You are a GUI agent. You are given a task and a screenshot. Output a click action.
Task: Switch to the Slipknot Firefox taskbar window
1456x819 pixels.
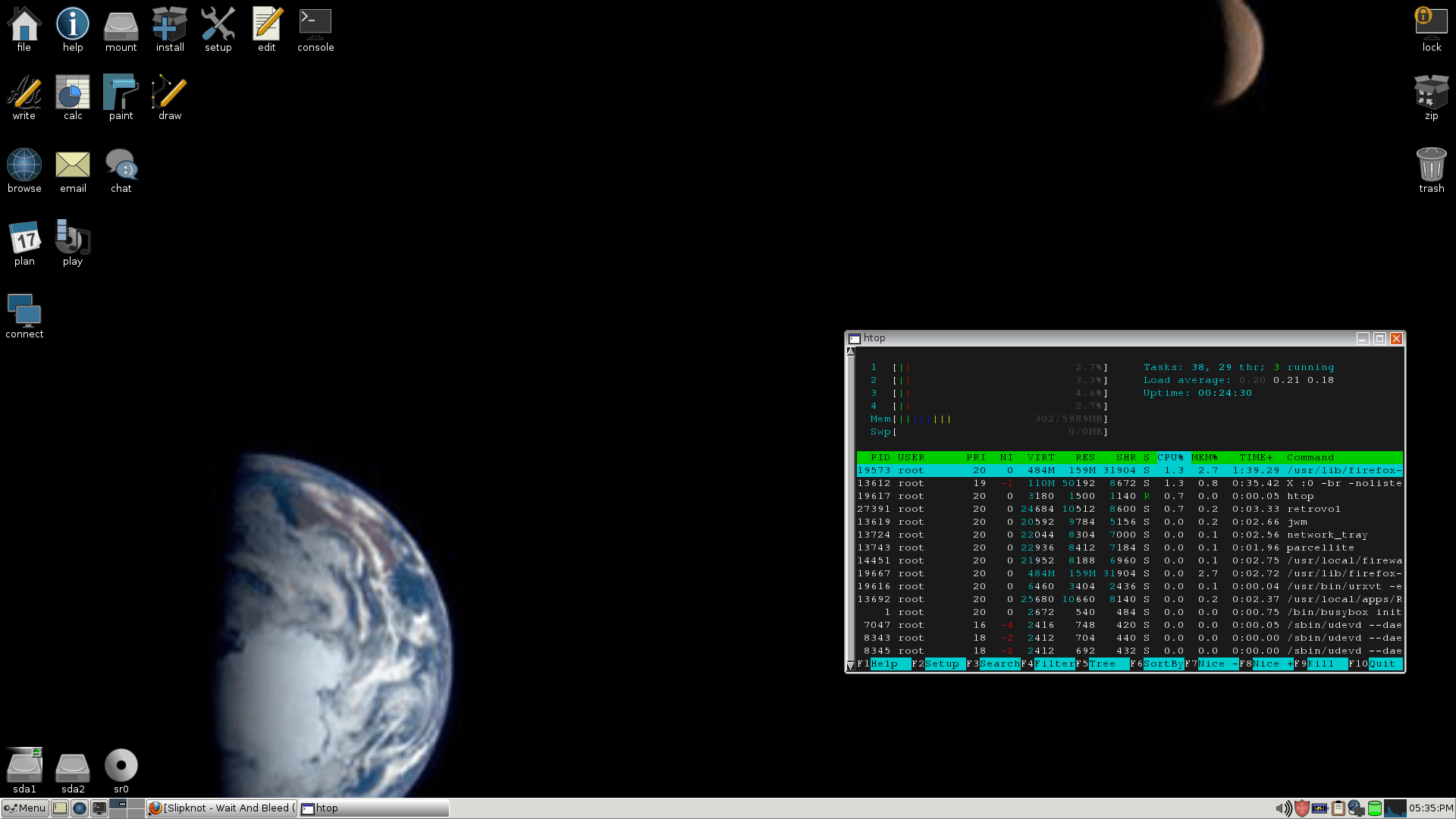(221, 808)
